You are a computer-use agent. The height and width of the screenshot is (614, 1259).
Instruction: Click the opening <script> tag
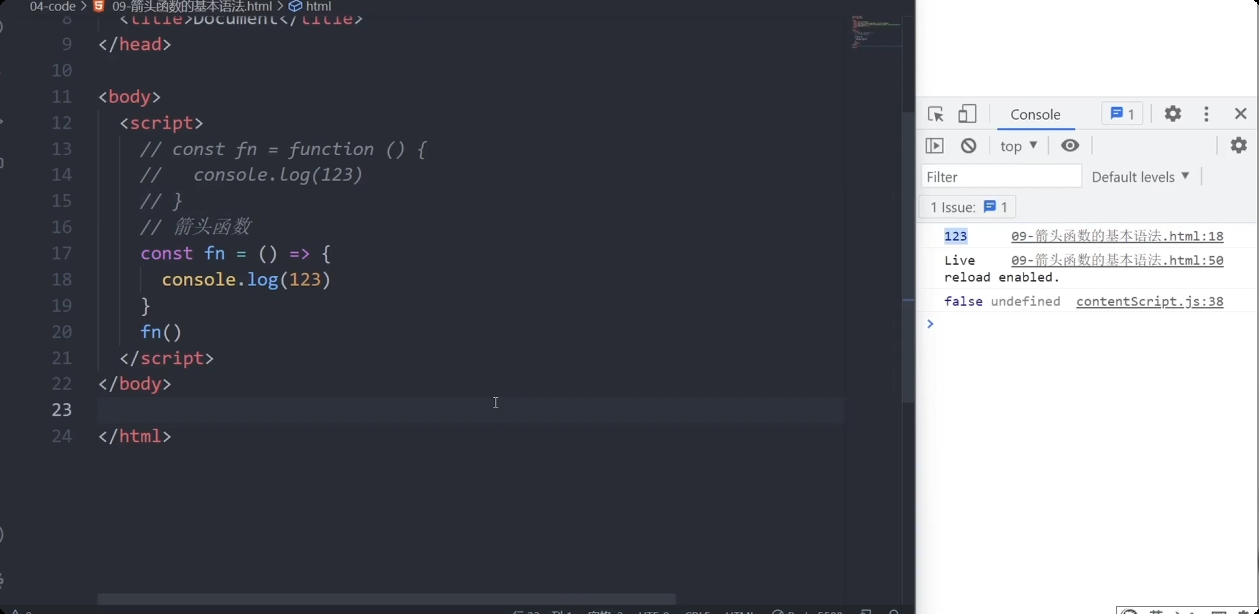[x=161, y=123]
